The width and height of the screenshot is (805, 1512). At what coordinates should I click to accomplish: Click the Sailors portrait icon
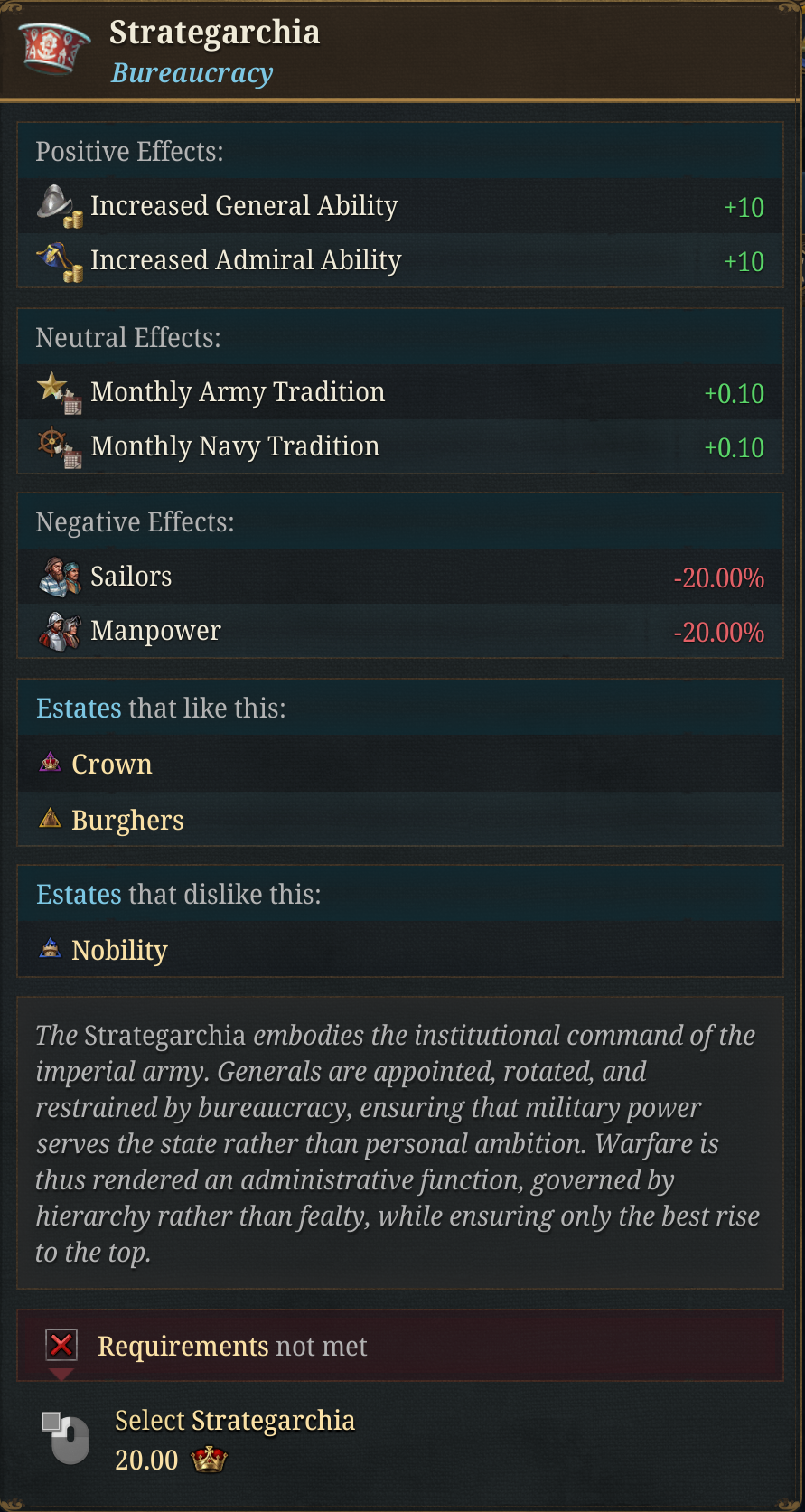[x=60, y=577]
